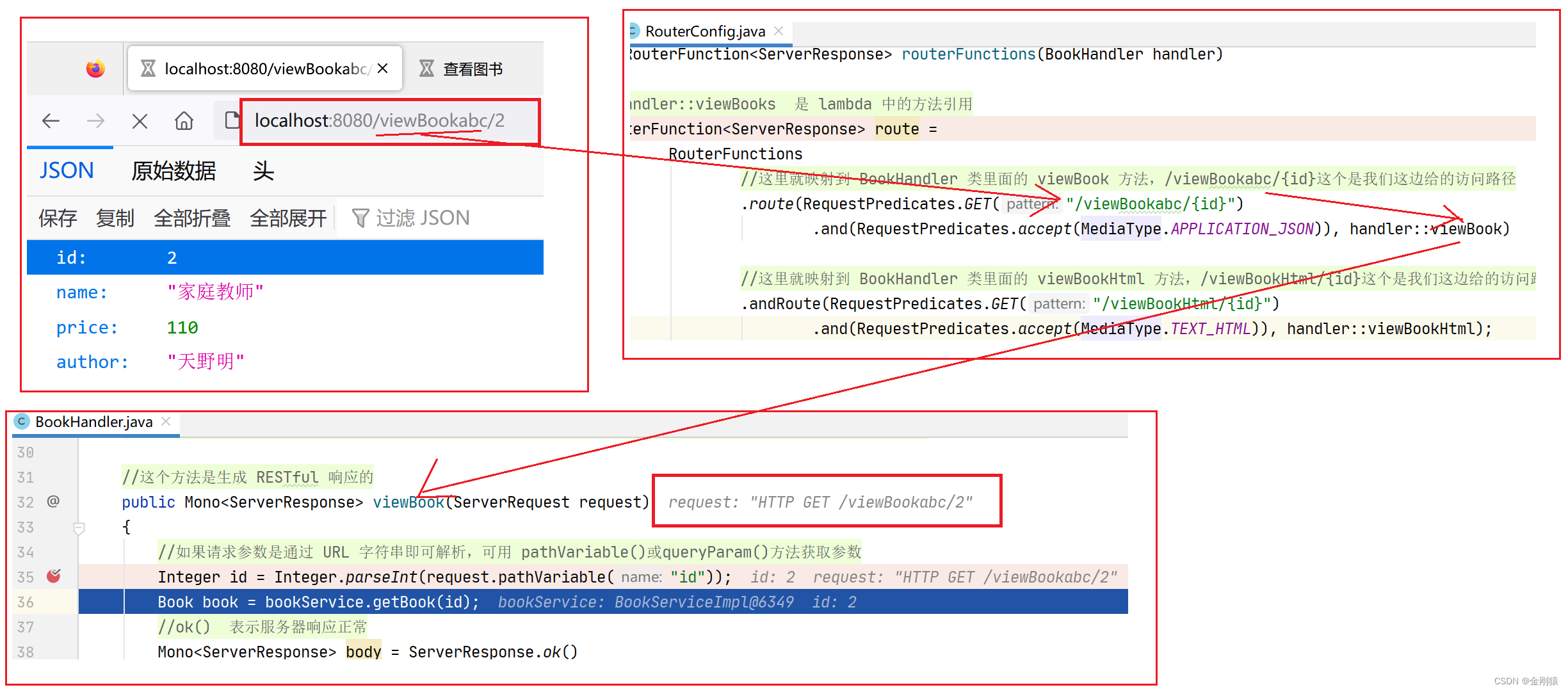This screenshot has height=692, width=1568.
Task: Click the 复制 copy button
Action: [x=115, y=218]
